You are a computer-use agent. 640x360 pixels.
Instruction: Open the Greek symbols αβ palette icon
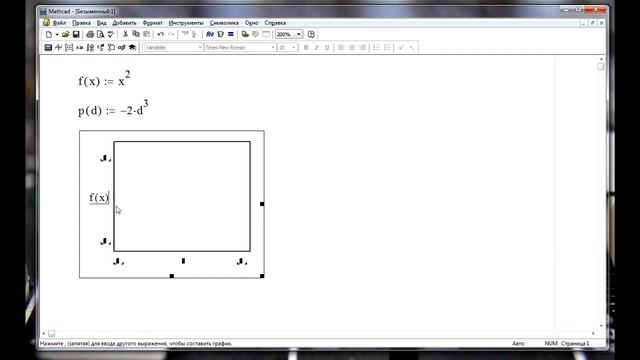(122, 48)
